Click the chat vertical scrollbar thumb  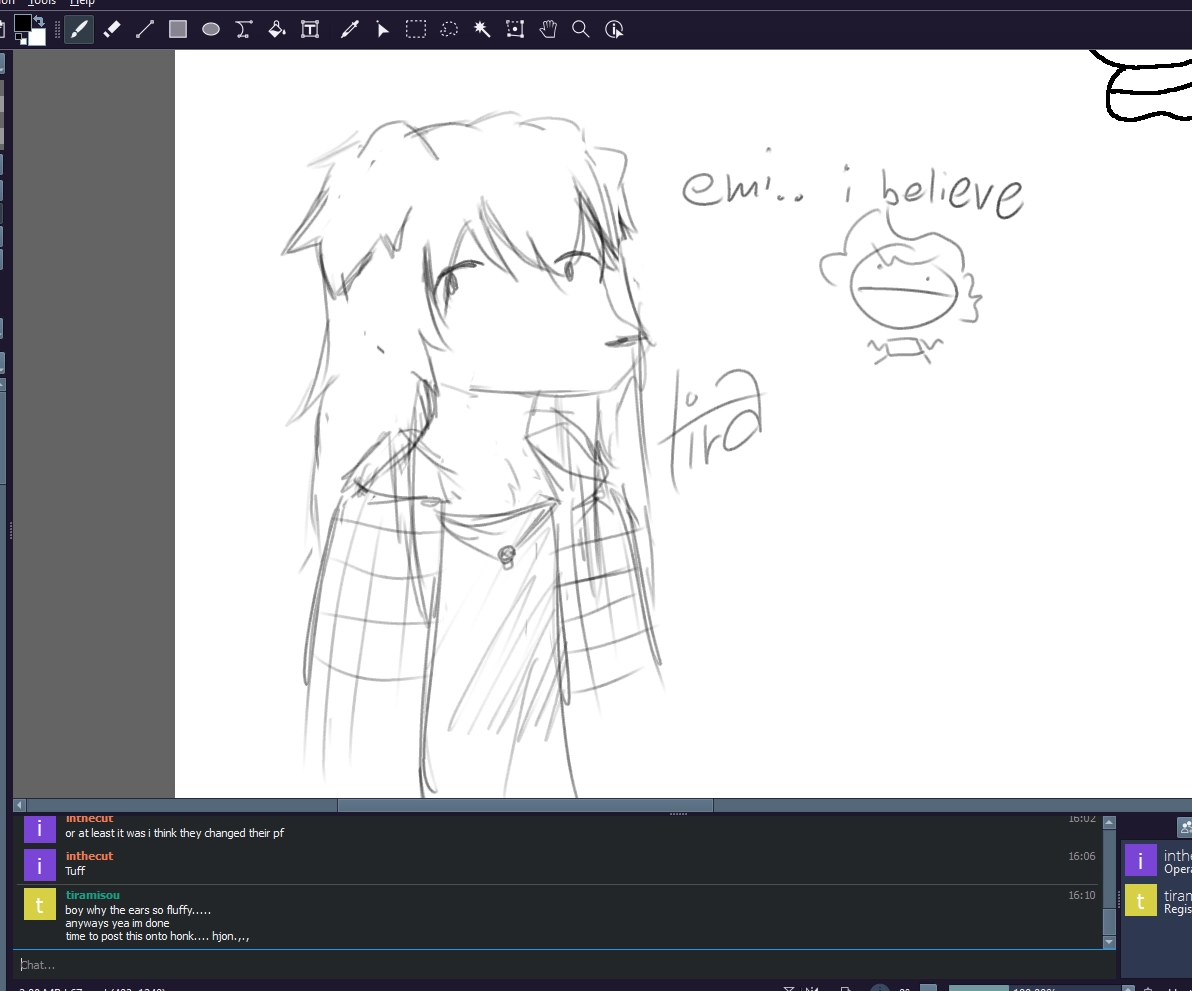[1109, 921]
